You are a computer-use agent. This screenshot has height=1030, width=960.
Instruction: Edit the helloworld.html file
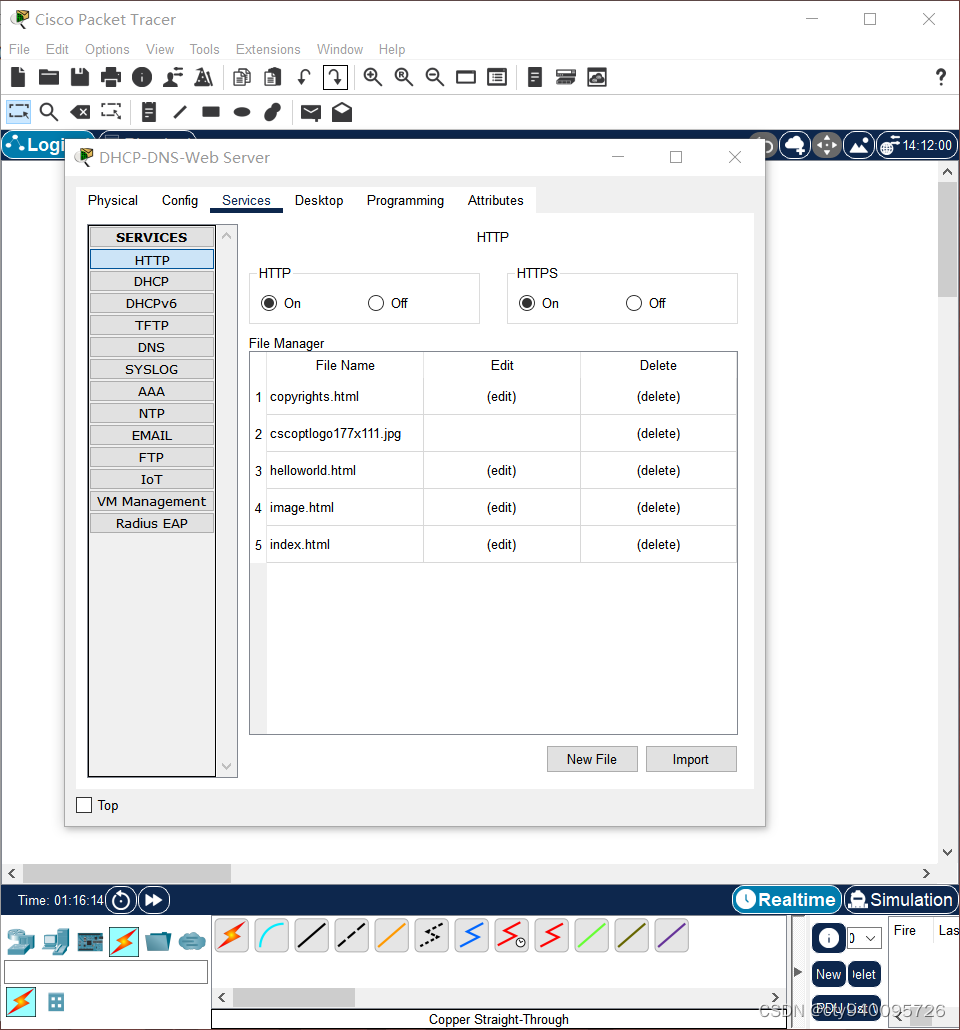(x=501, y=470)
